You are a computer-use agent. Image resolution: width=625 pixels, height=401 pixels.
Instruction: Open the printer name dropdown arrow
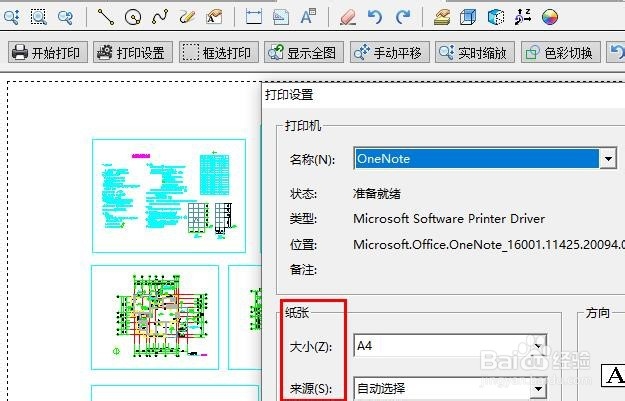point(608,159)
